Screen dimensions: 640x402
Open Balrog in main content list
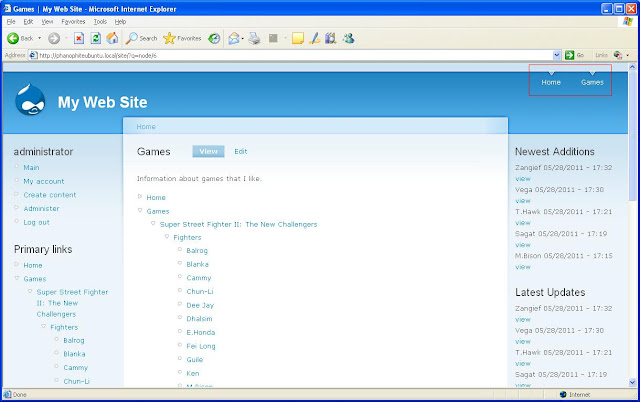(x=197, y=251)
